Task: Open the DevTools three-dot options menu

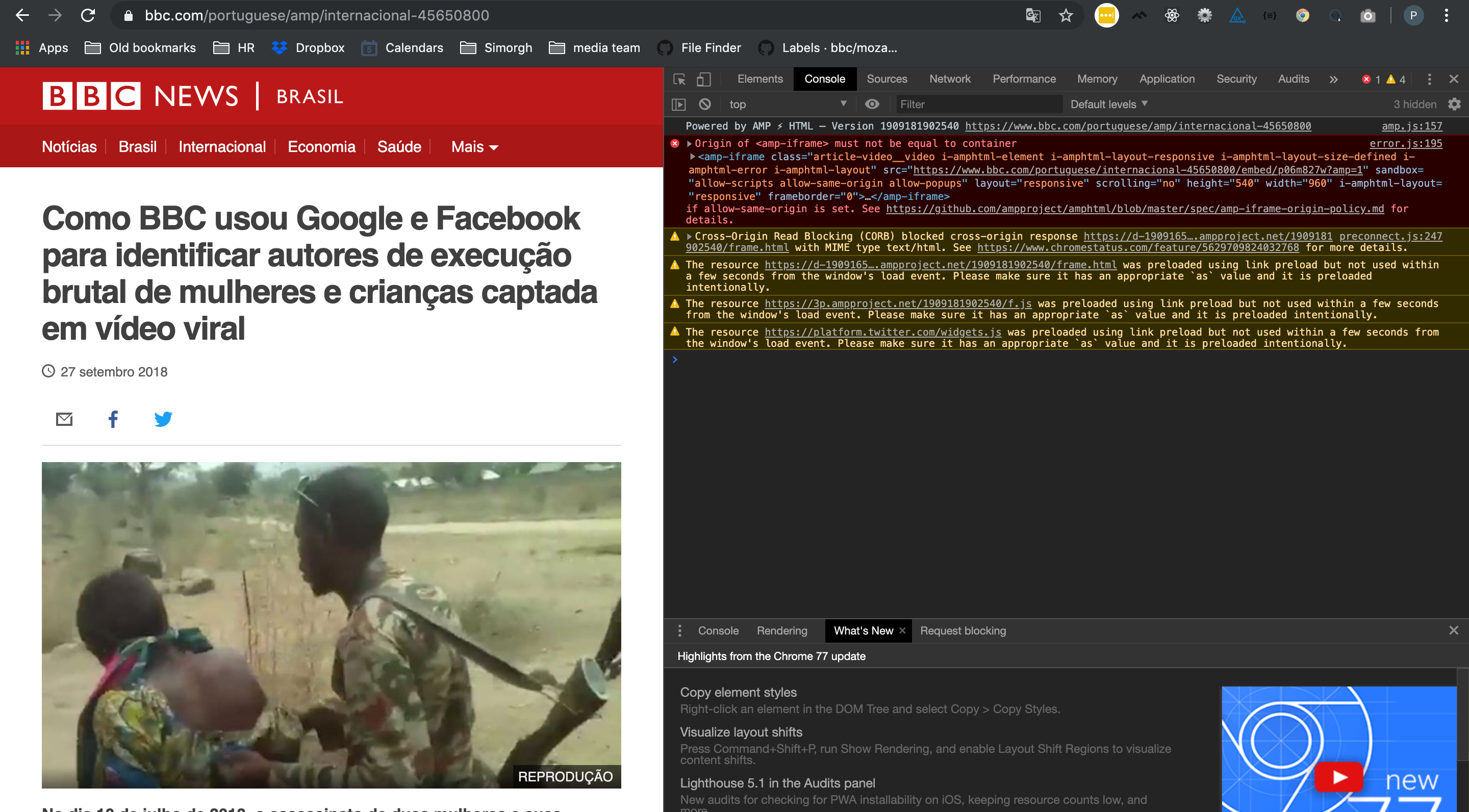Action: point(1429,79)
